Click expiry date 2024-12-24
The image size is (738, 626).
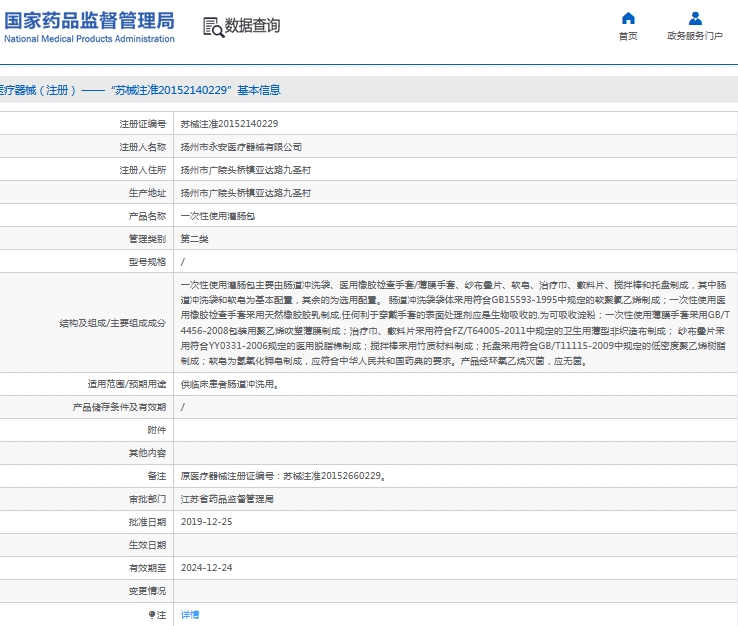207,568
